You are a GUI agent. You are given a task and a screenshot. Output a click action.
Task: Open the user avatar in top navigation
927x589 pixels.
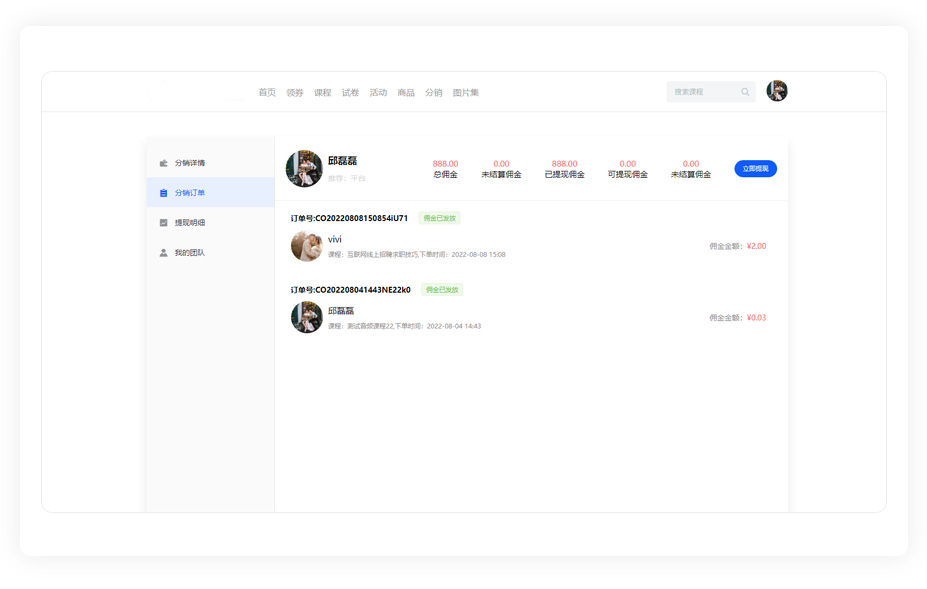point(777,91)
